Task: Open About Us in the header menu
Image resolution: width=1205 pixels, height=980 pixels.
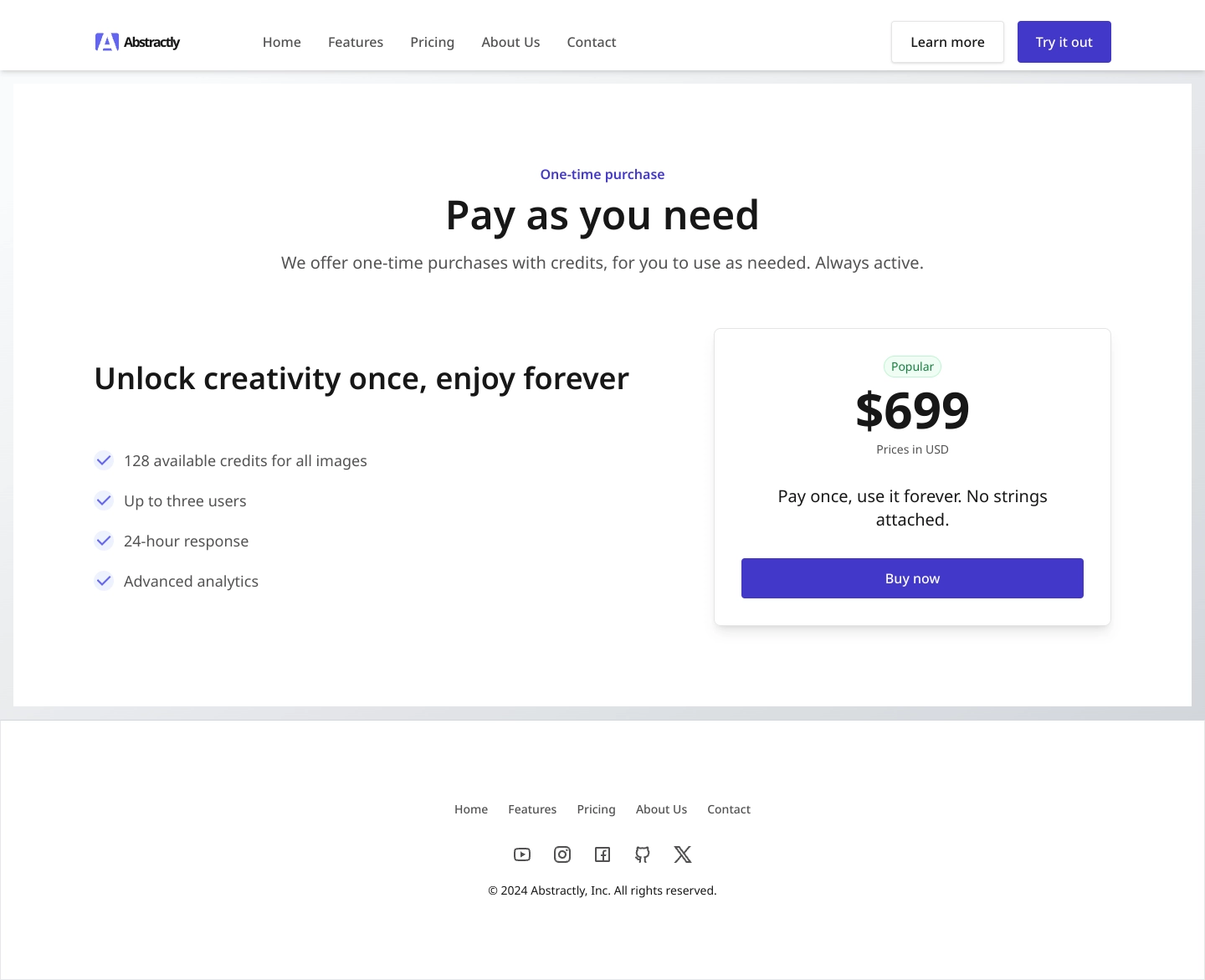Action: pos(510,42)
